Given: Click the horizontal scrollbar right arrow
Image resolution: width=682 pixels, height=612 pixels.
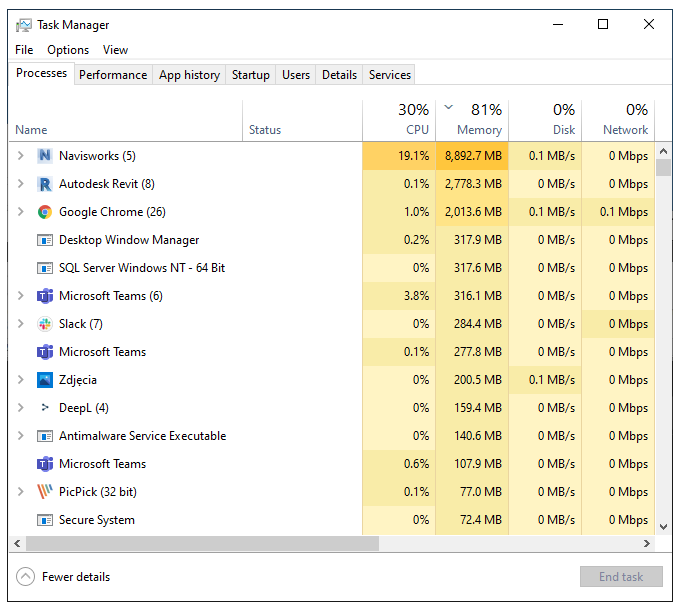Looking at the screenshot, I should point(647,544).
